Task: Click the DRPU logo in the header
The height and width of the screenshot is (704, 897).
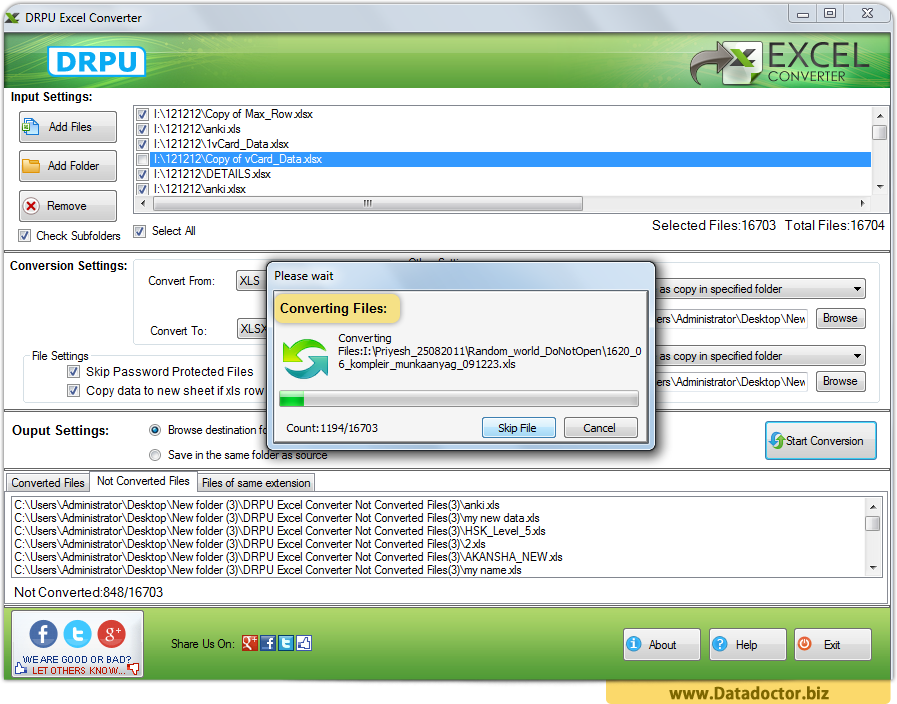Action: coord(96,61)
